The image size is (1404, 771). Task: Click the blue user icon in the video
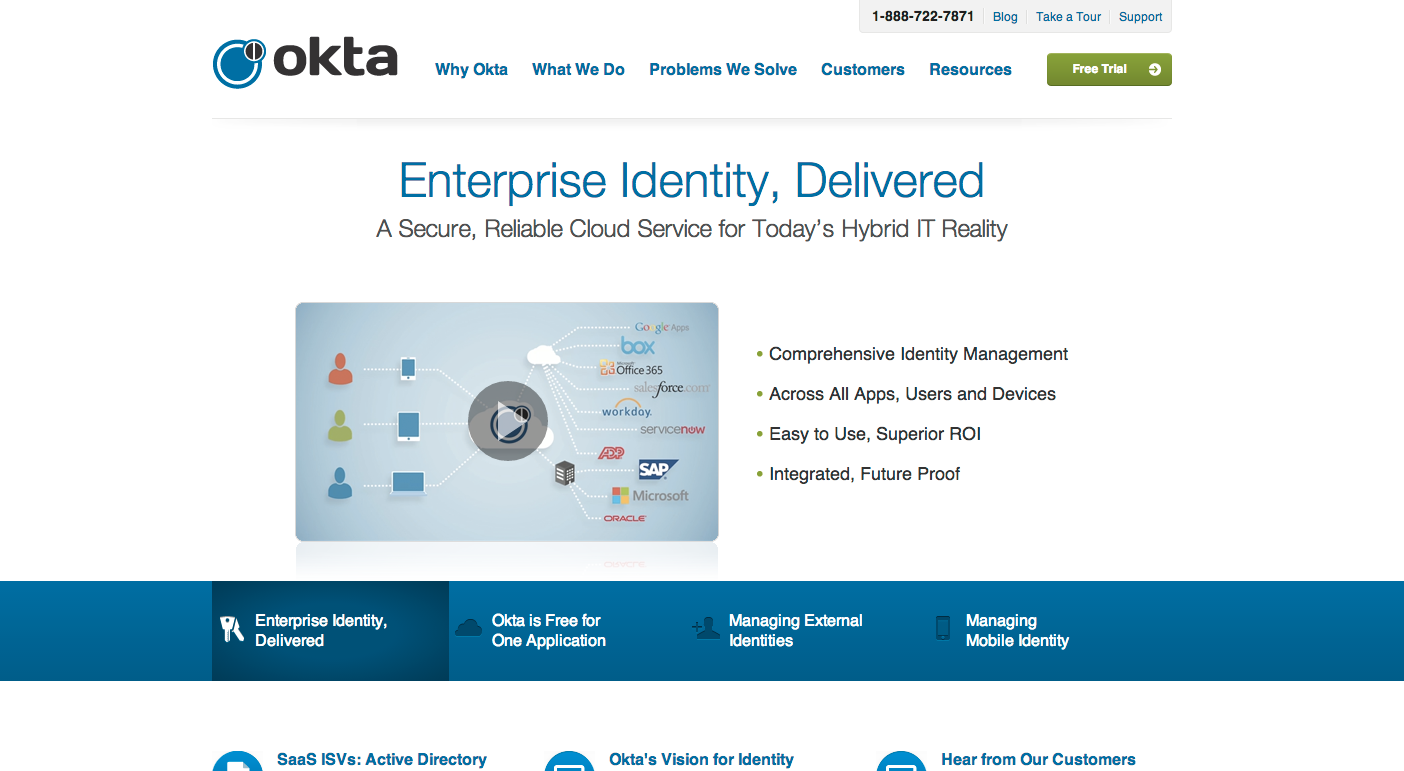(341, 483)
